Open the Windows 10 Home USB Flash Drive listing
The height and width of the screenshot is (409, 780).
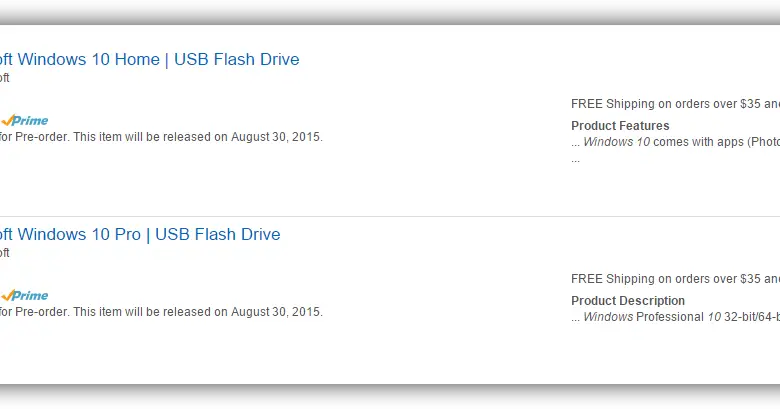150,59
